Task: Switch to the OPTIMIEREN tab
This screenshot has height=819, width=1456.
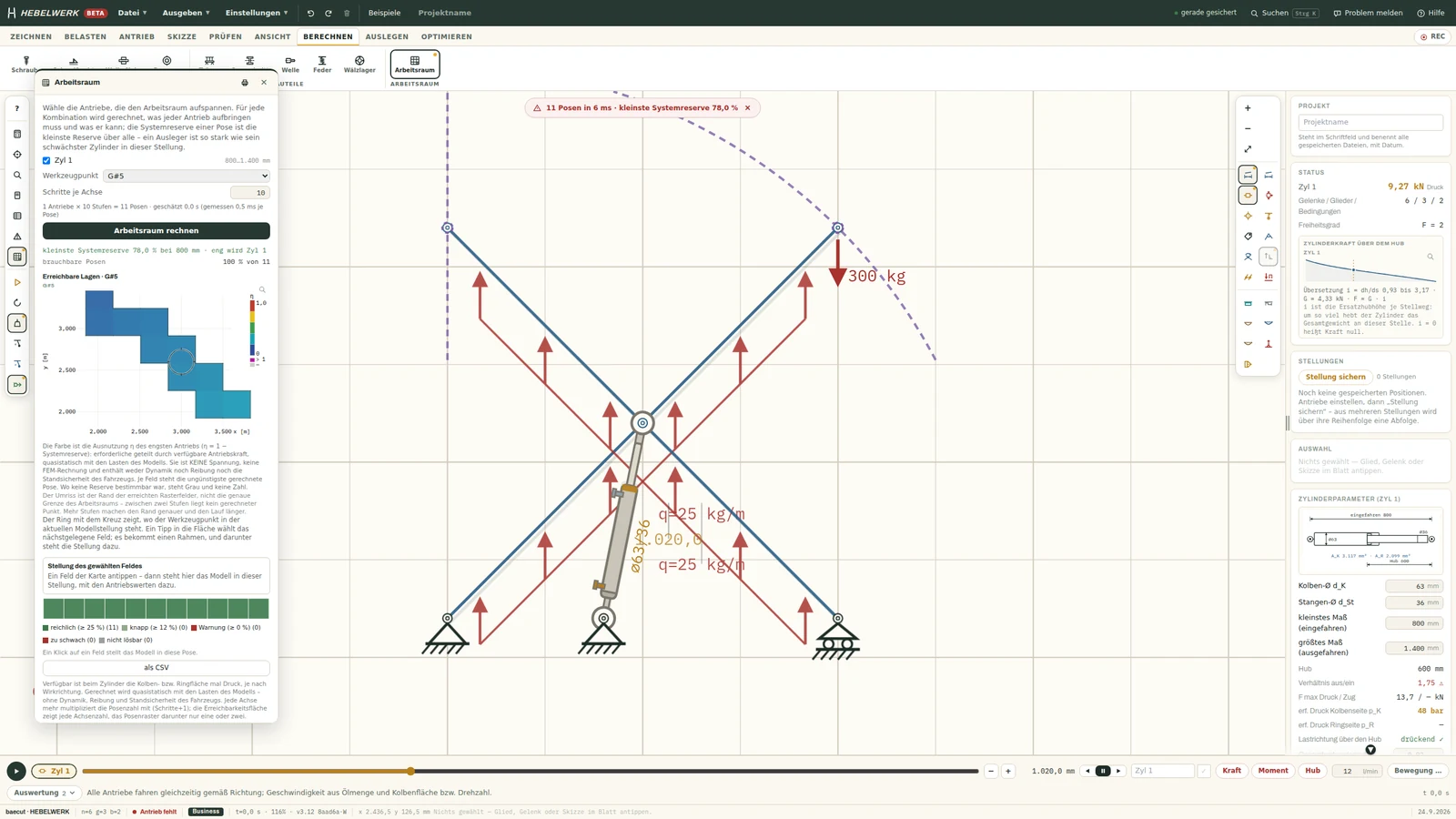Action: pos(446,36)
